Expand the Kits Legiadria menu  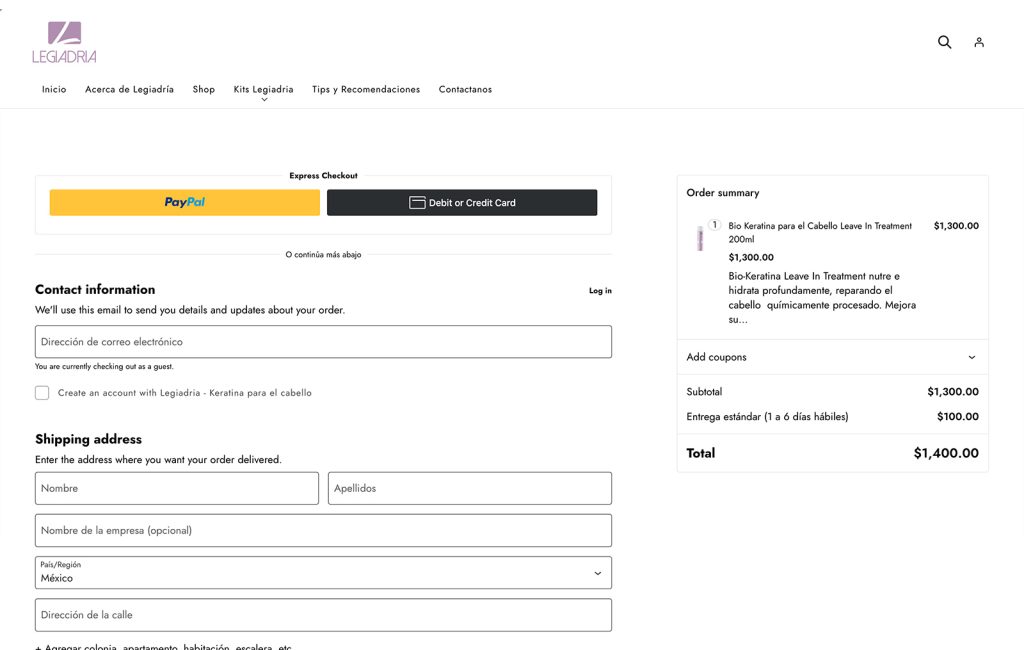(x=264, y=90)
